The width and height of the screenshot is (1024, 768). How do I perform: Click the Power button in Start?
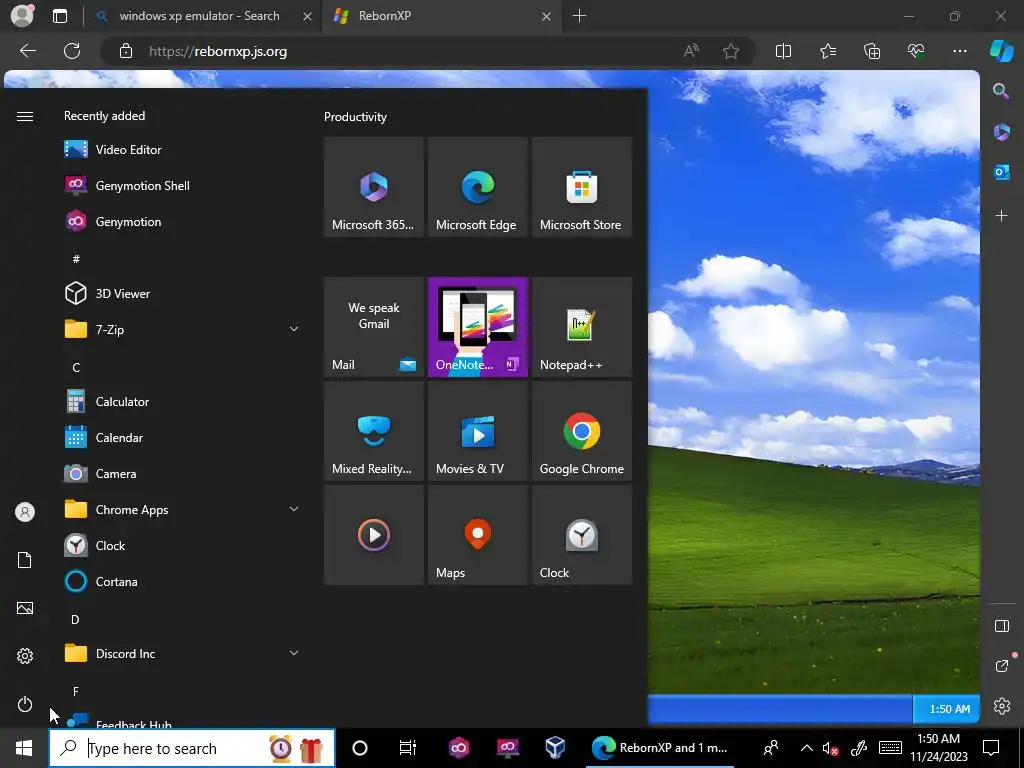25,704
